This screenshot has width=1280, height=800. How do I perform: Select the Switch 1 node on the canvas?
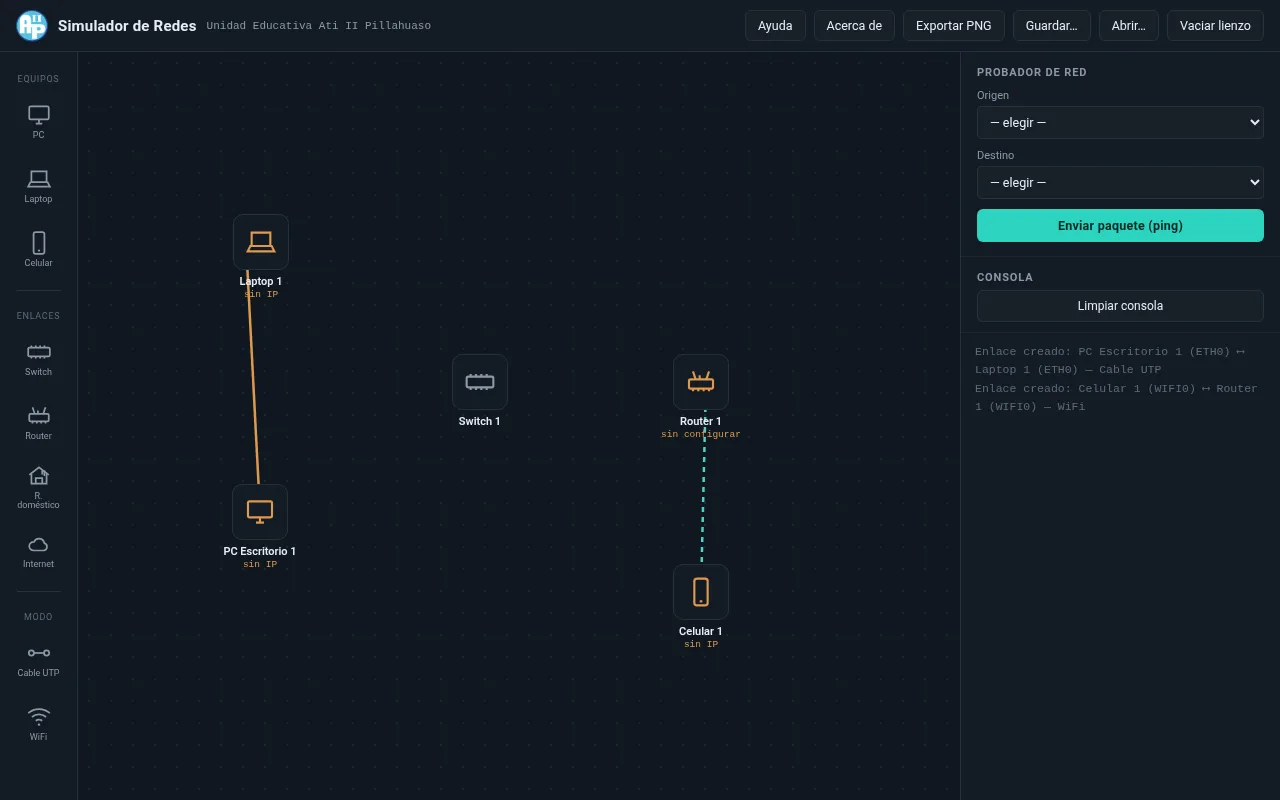480,382
